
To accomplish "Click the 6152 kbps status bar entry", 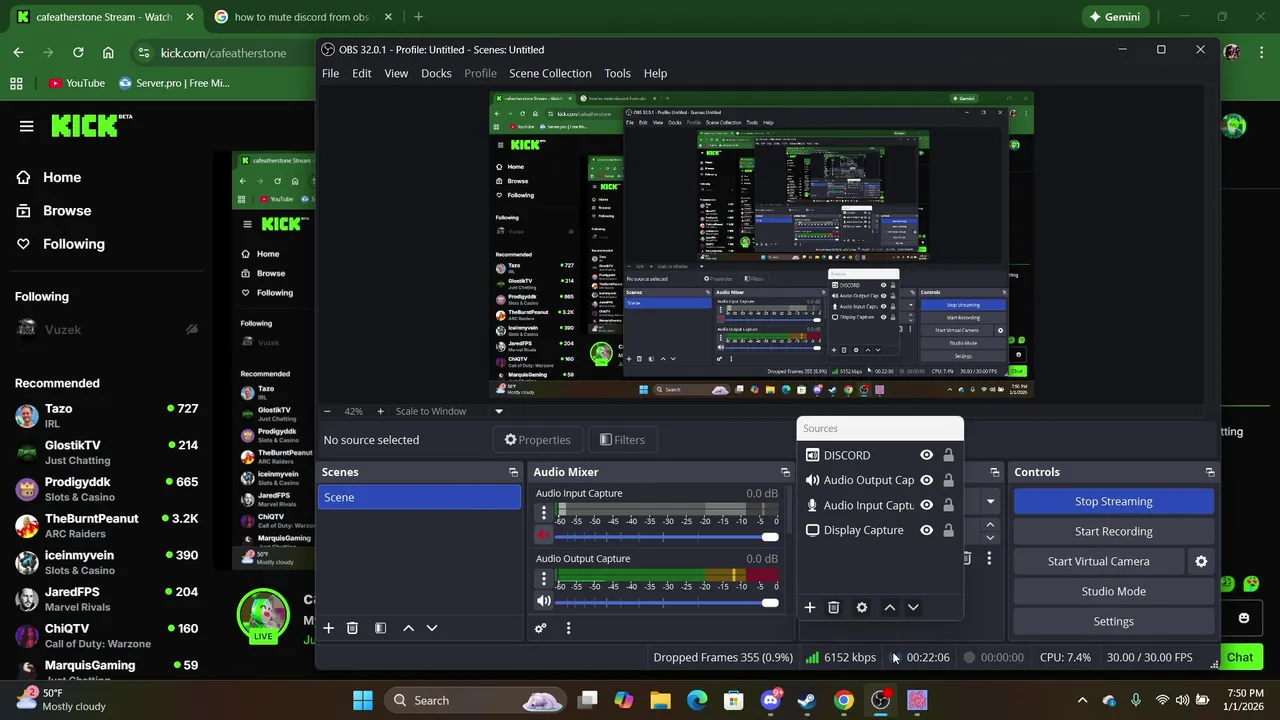I will [x=840, y=657].
